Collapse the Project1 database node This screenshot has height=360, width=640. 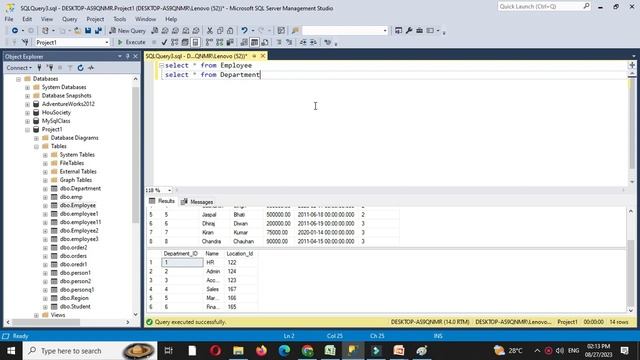27,129
